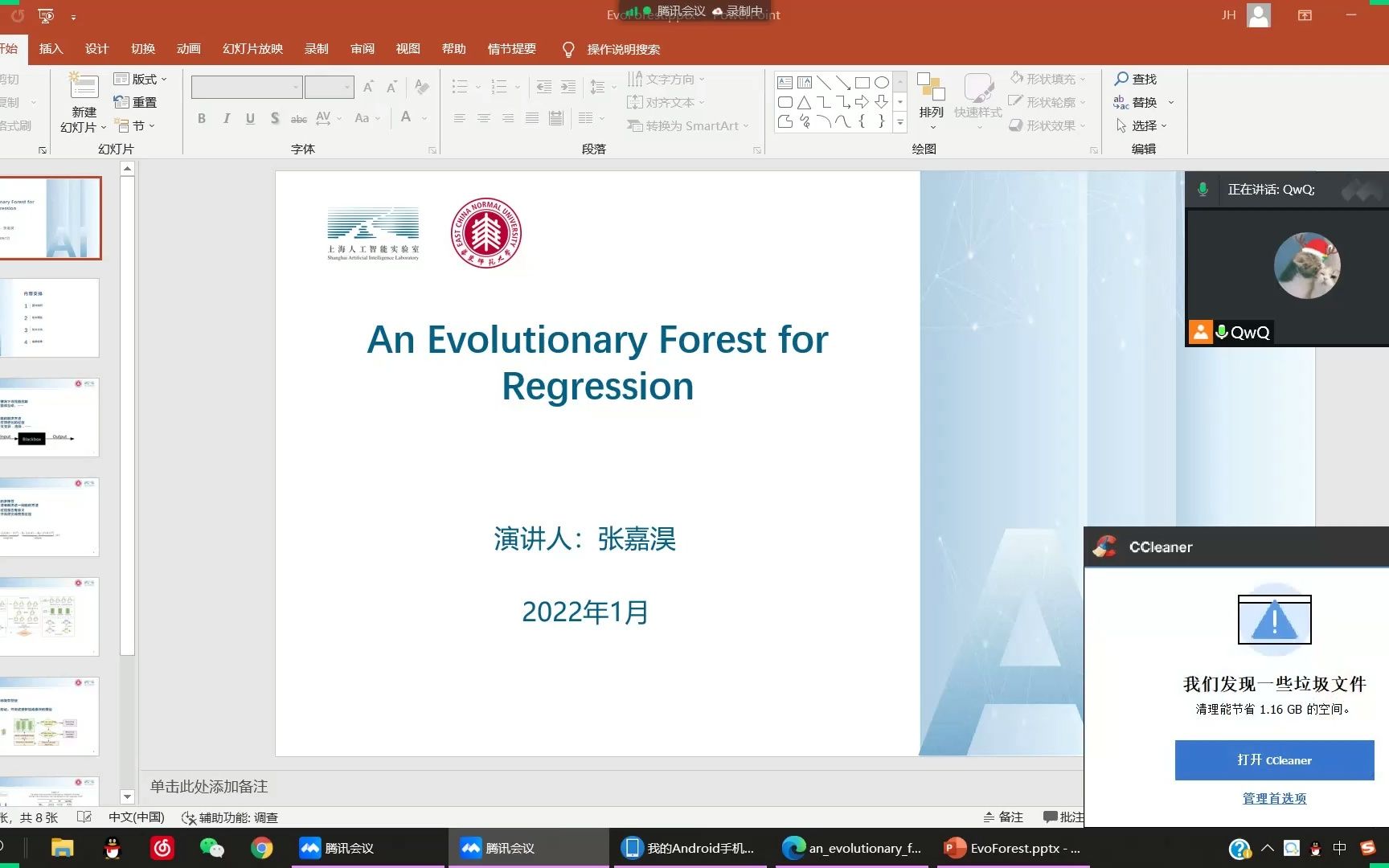Click 替换 replace button
Image resolution: width=1389 pixels, height=868 pixels.
tap(1135, 102)
